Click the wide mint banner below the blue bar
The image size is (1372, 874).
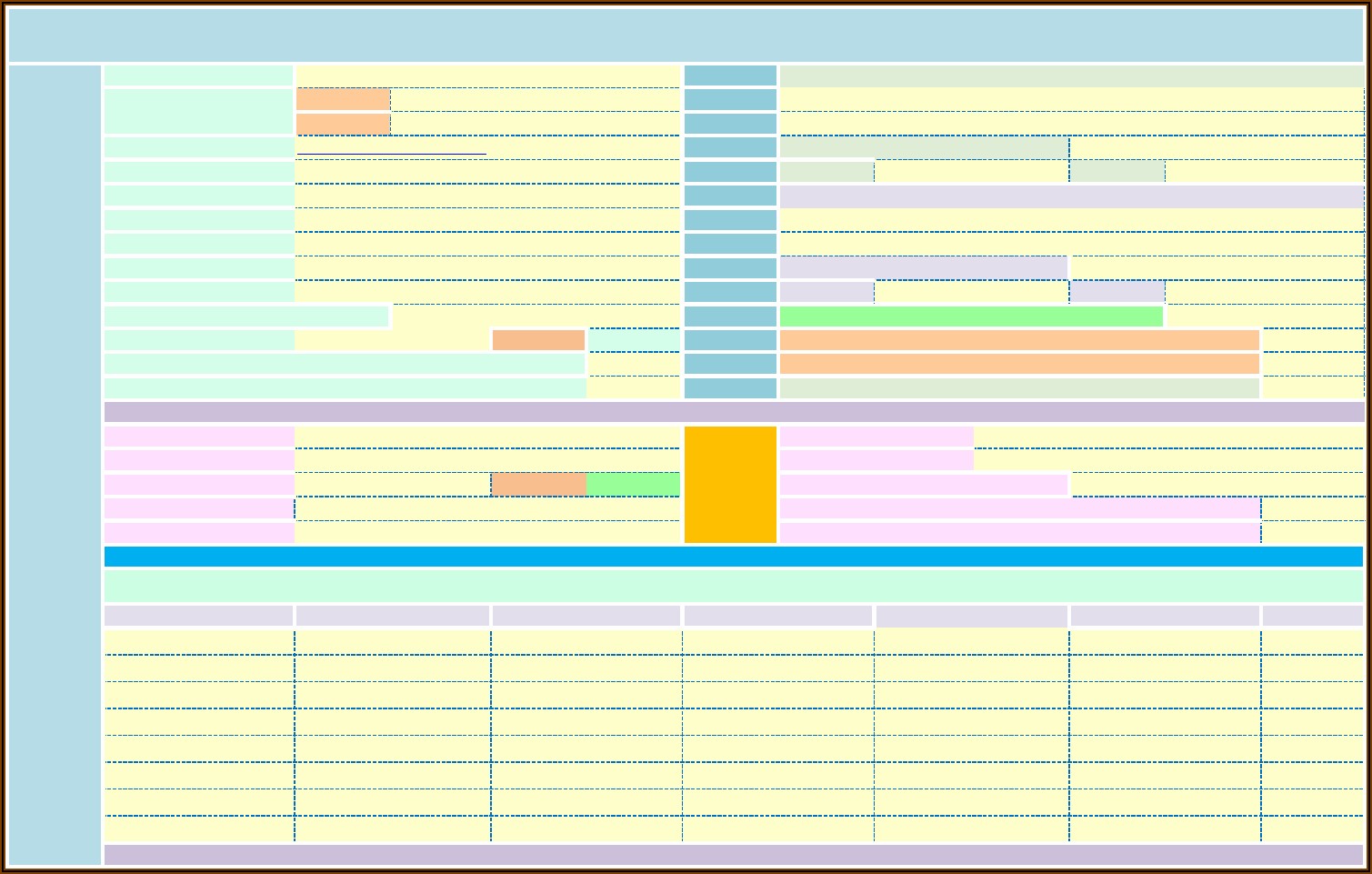coord(733,586)
